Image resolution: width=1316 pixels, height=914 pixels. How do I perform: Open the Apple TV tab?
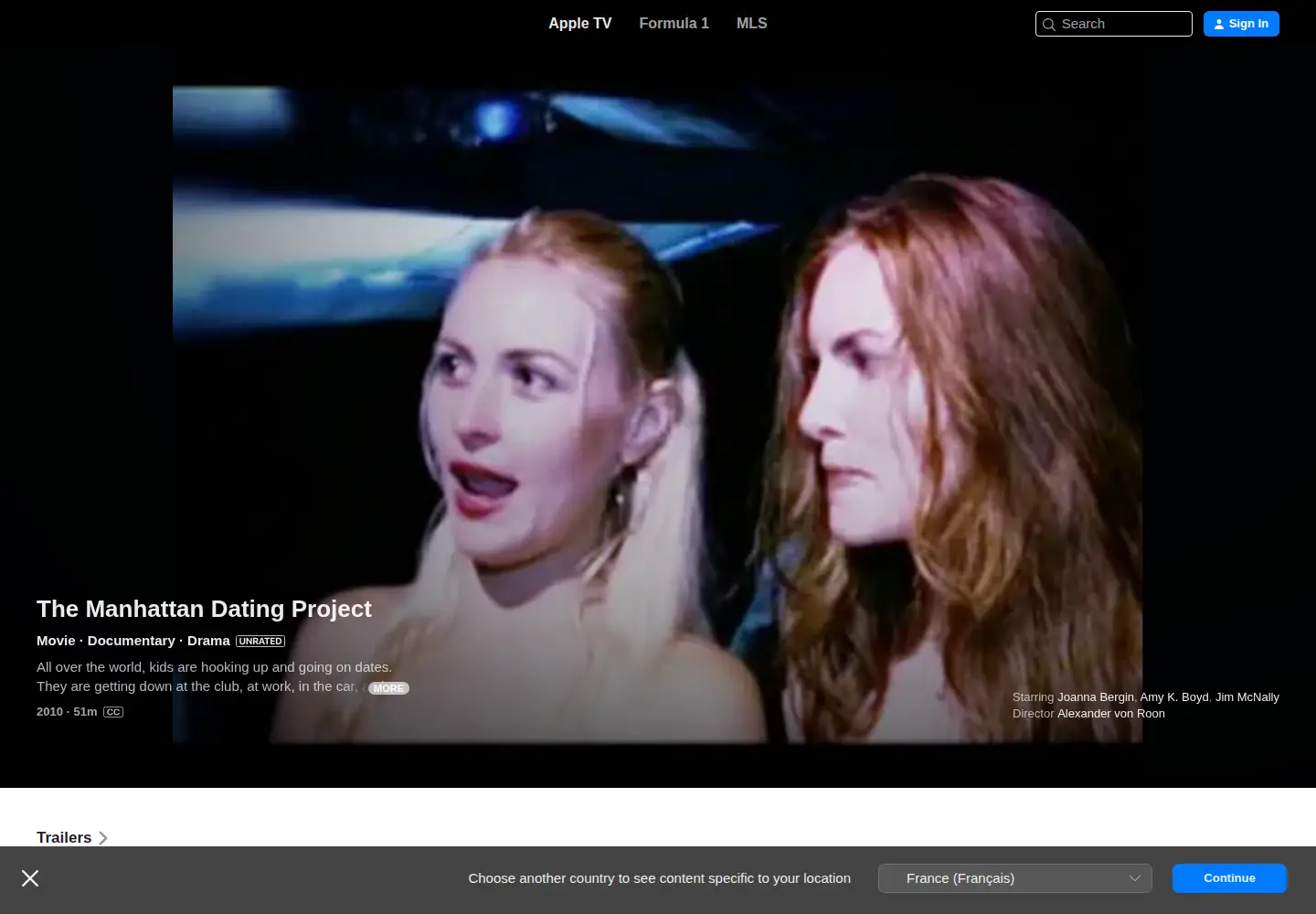coord(579,24)
